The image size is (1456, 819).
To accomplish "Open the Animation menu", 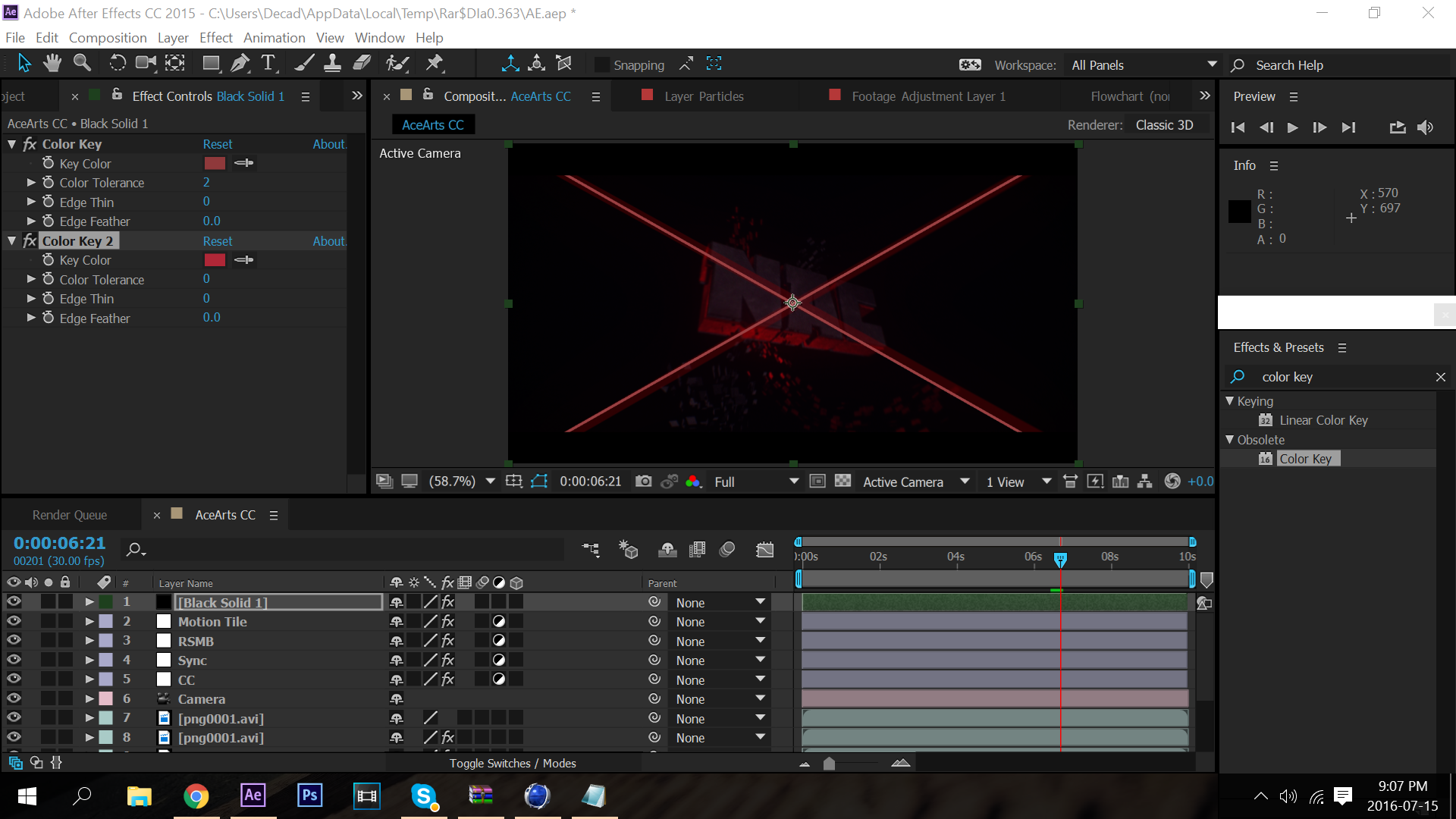I will 274,38.
